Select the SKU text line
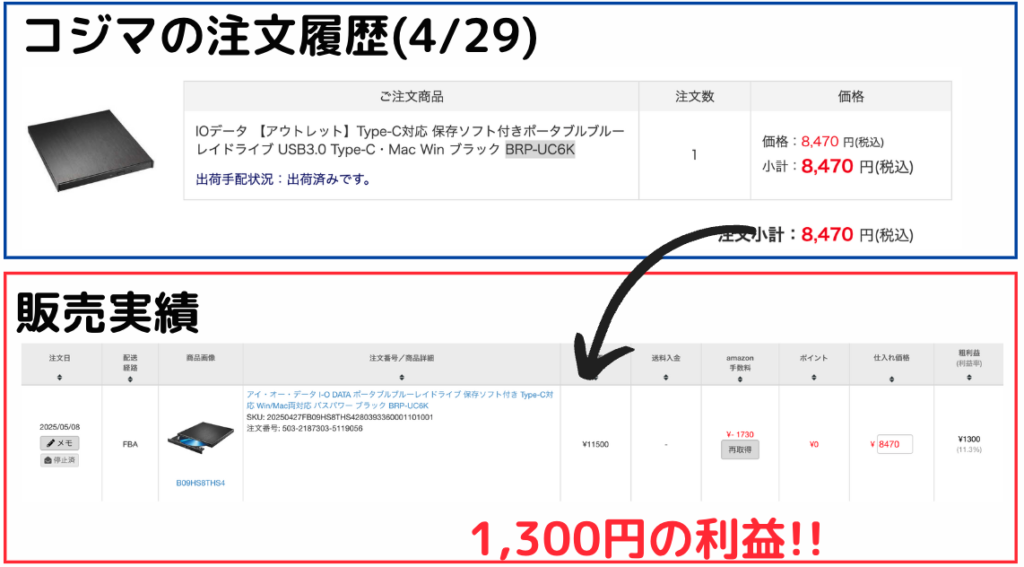Screen dimensions: 1024x567 (340, 417)
